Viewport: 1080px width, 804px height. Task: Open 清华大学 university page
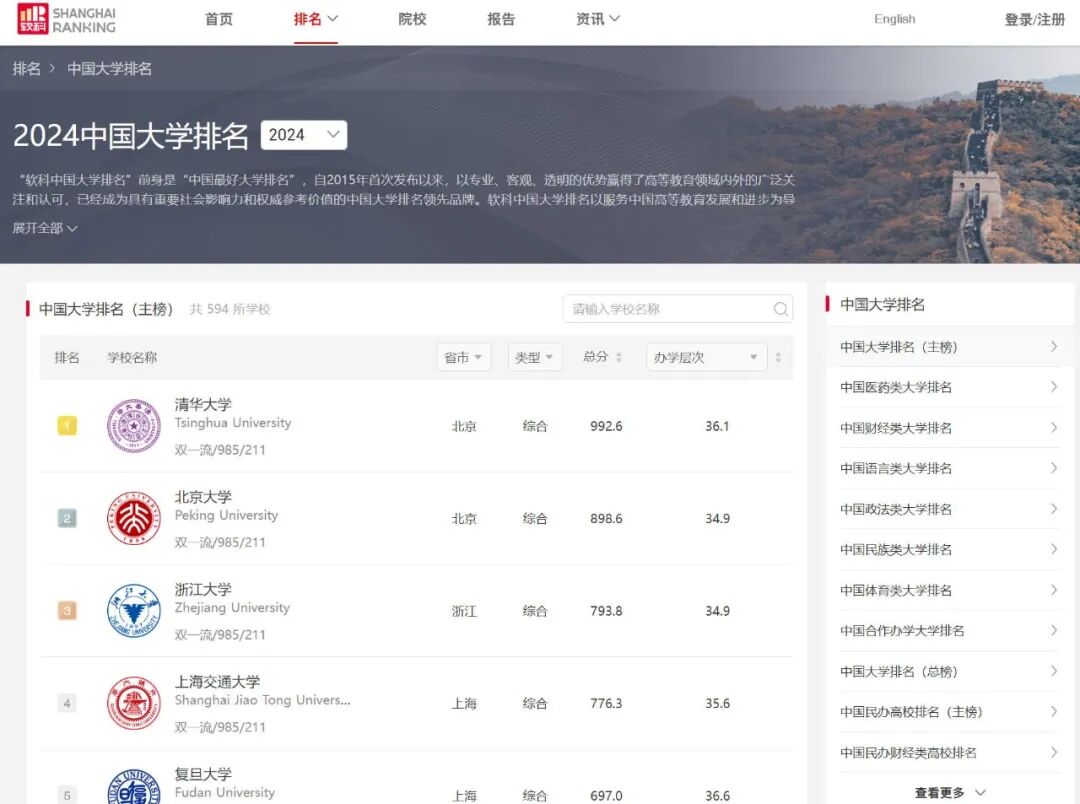(203, 404)
